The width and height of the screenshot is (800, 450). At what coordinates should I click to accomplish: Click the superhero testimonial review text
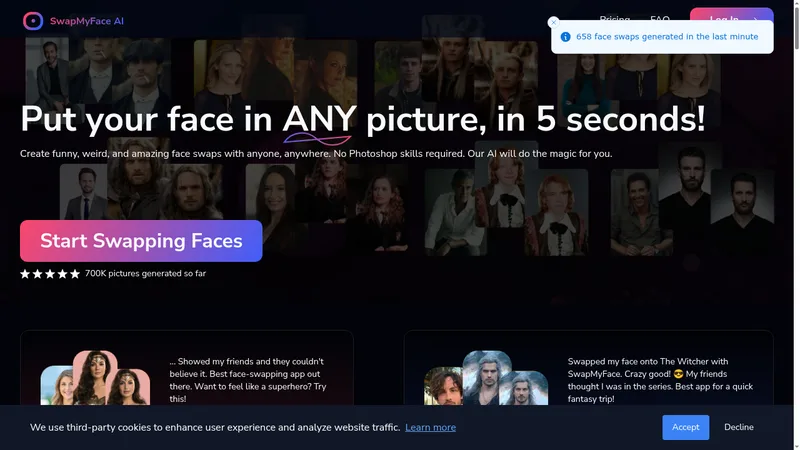coord(248,380)
